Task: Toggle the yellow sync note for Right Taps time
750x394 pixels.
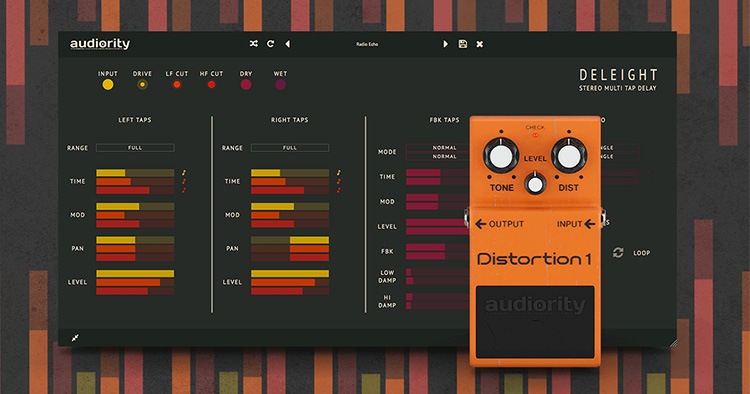Action: (x=339, y=173)
